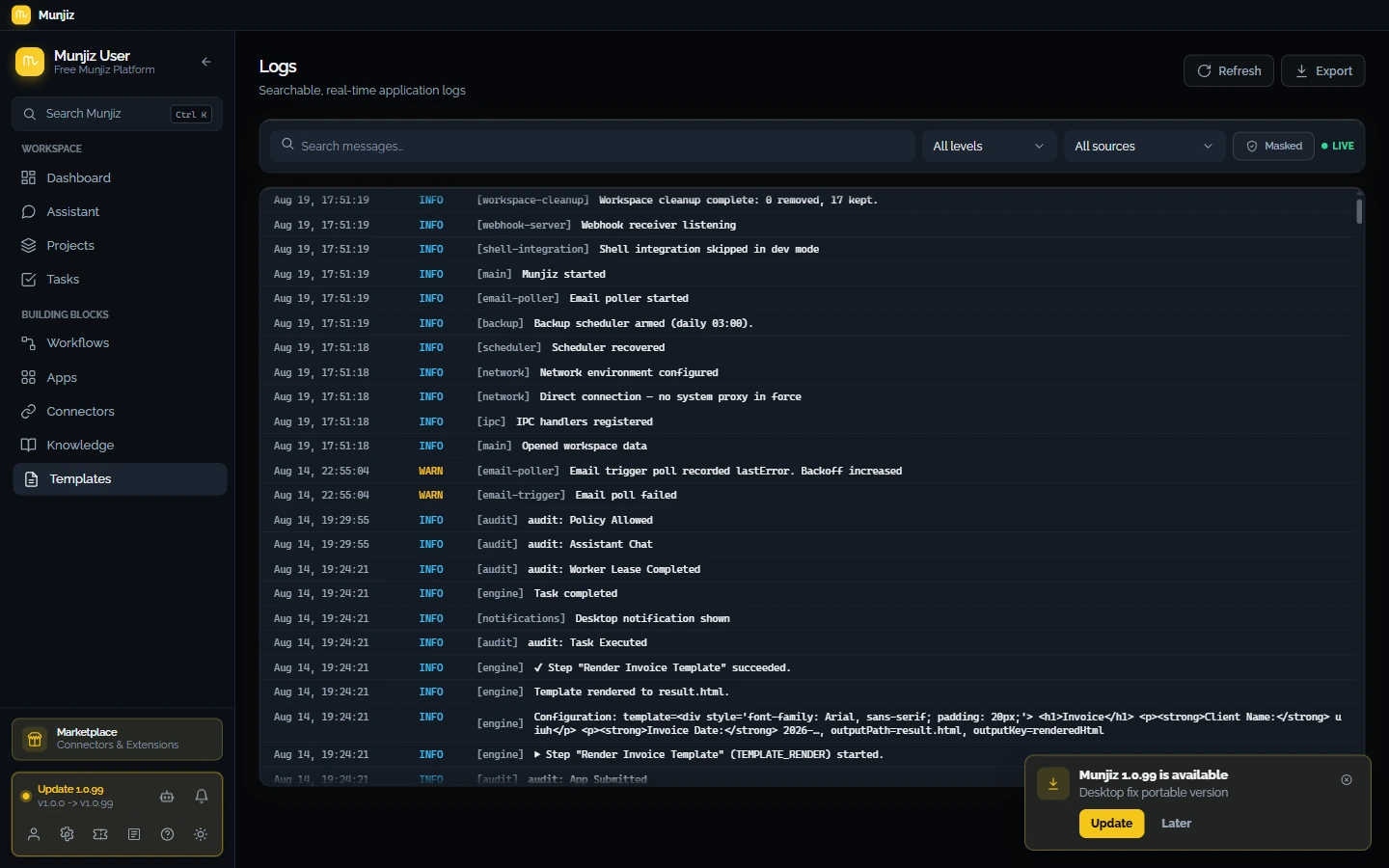Open the logs document icon in bottom bar
This screenshot has height=868, width=1389.
pyautogui.click(x=134, y=834)
